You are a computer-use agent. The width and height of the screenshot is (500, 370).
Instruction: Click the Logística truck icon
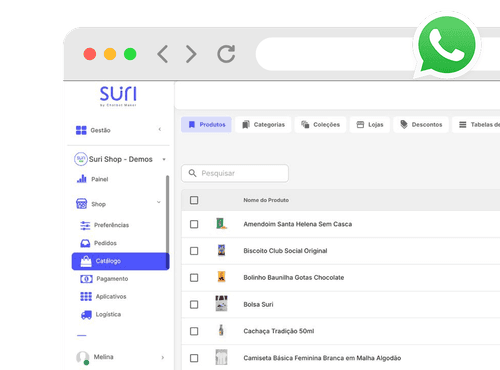(86, 315)
